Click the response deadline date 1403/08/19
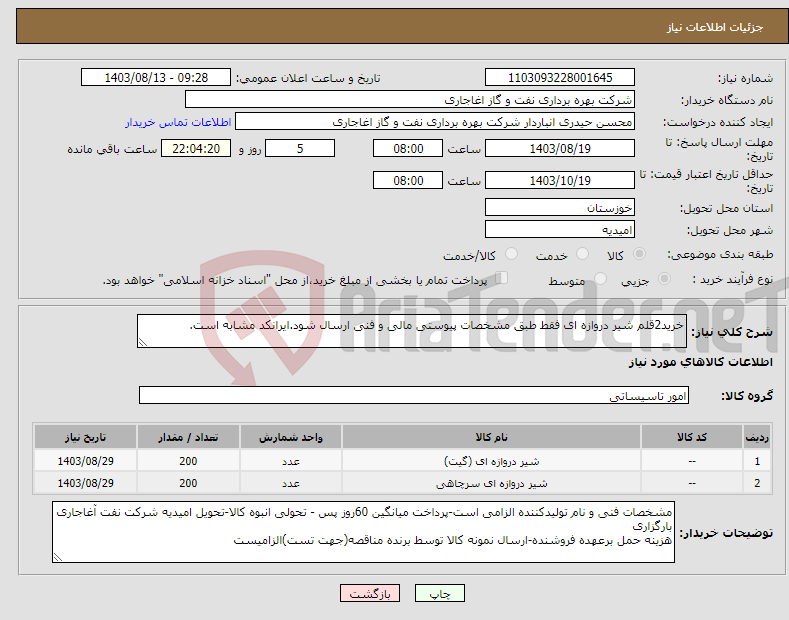Screen dimensions: 789x620 [560, 148]
